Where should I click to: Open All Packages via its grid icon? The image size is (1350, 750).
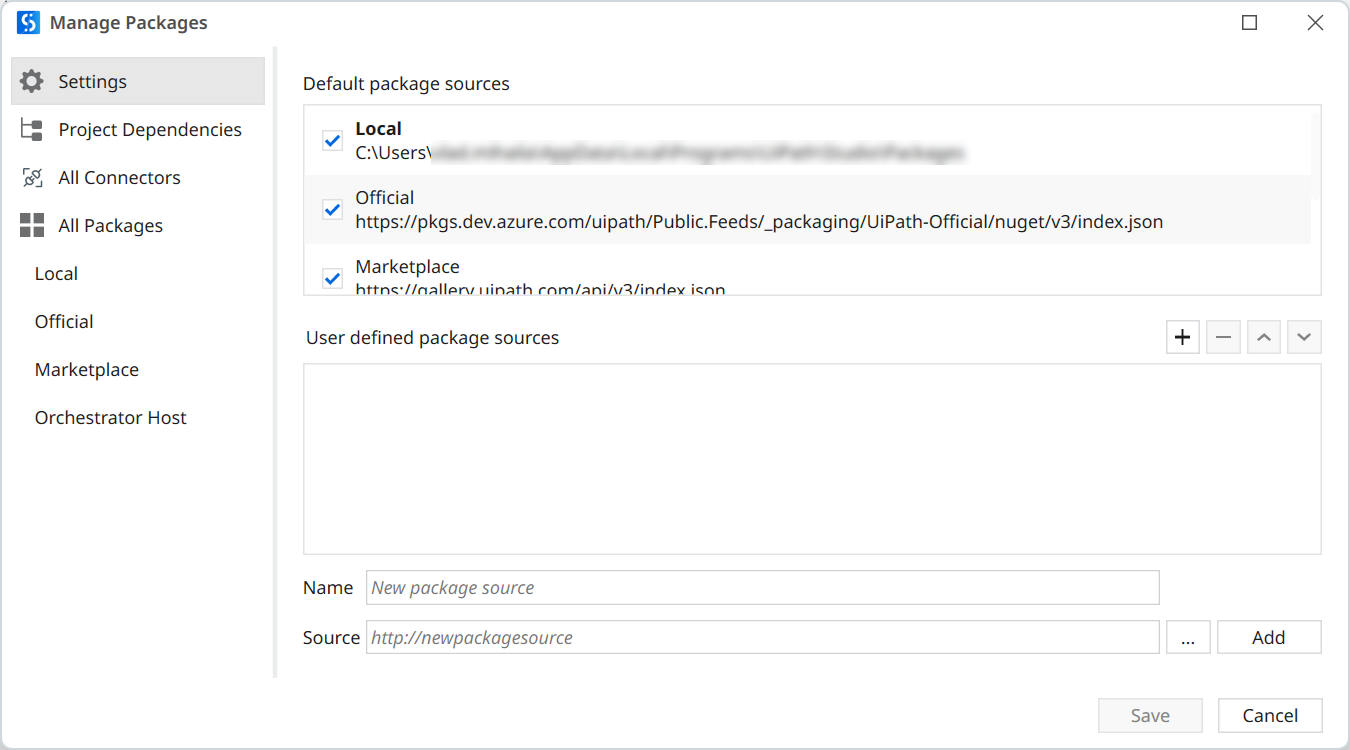[31, 225]
